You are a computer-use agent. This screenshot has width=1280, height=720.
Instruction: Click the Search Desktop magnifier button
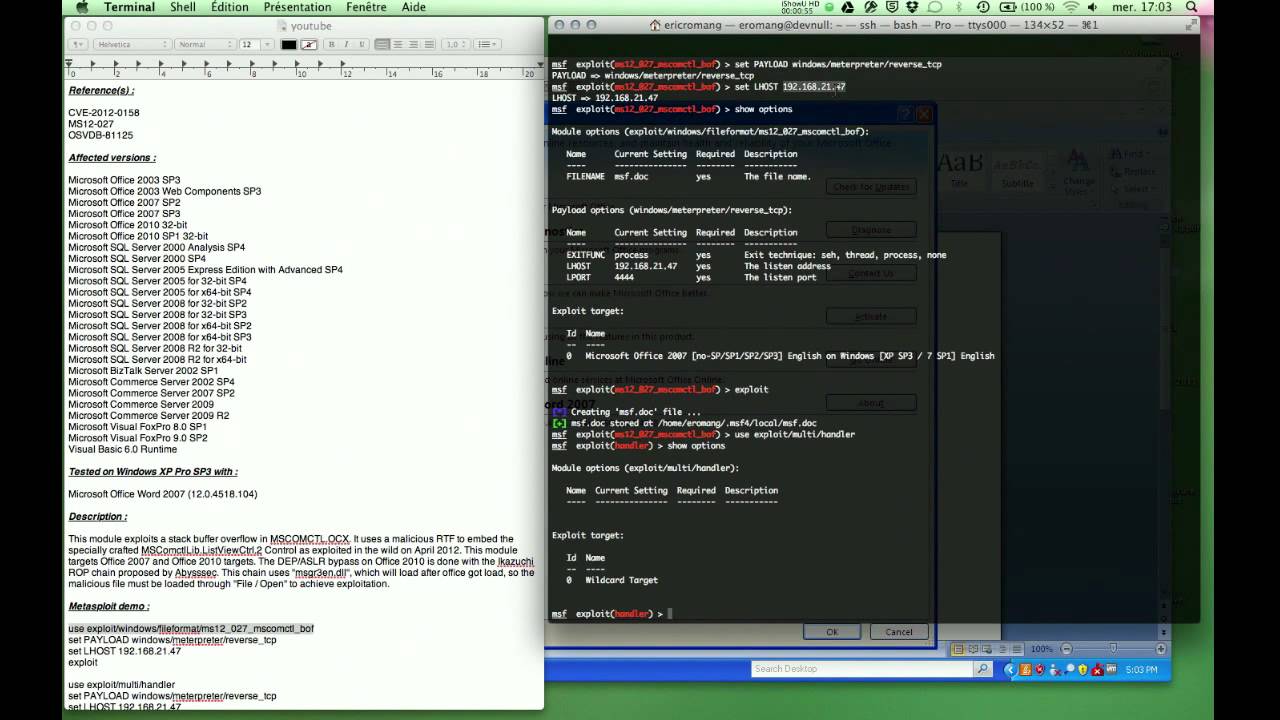983,669
